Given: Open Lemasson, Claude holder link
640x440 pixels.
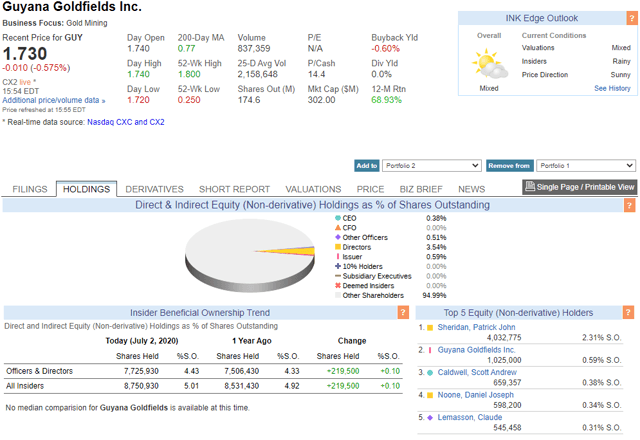Looking at the screenshot, I should pyautogui.click(x=470, y=417).
